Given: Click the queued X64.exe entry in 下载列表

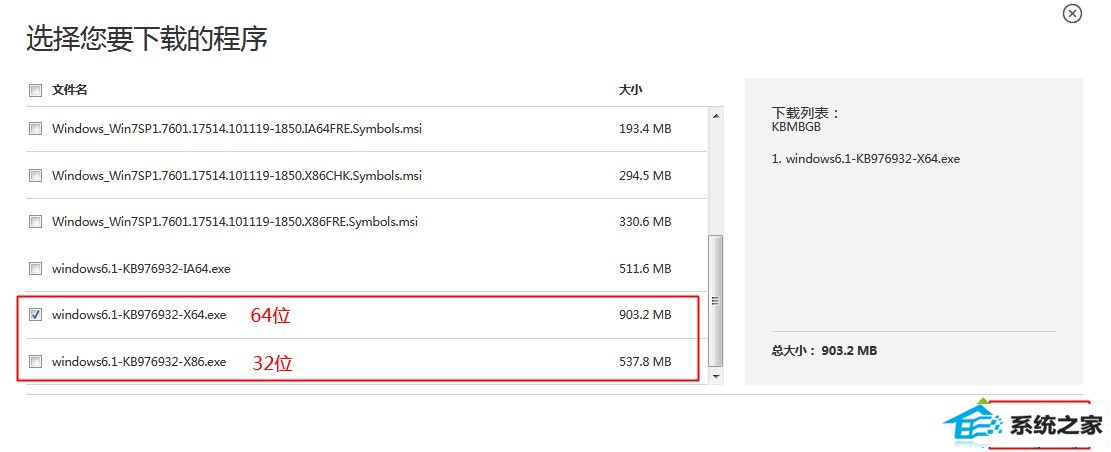Looking at the screenshot, I should click(x=866, y=159).
